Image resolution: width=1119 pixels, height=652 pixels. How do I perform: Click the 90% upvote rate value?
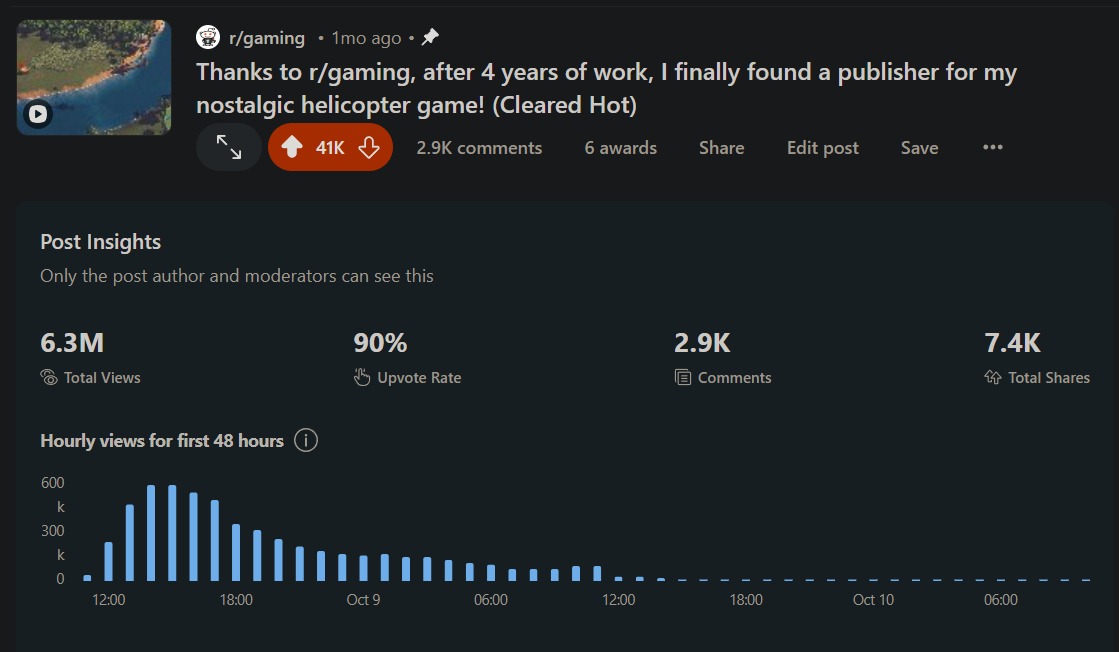[380, 343]
